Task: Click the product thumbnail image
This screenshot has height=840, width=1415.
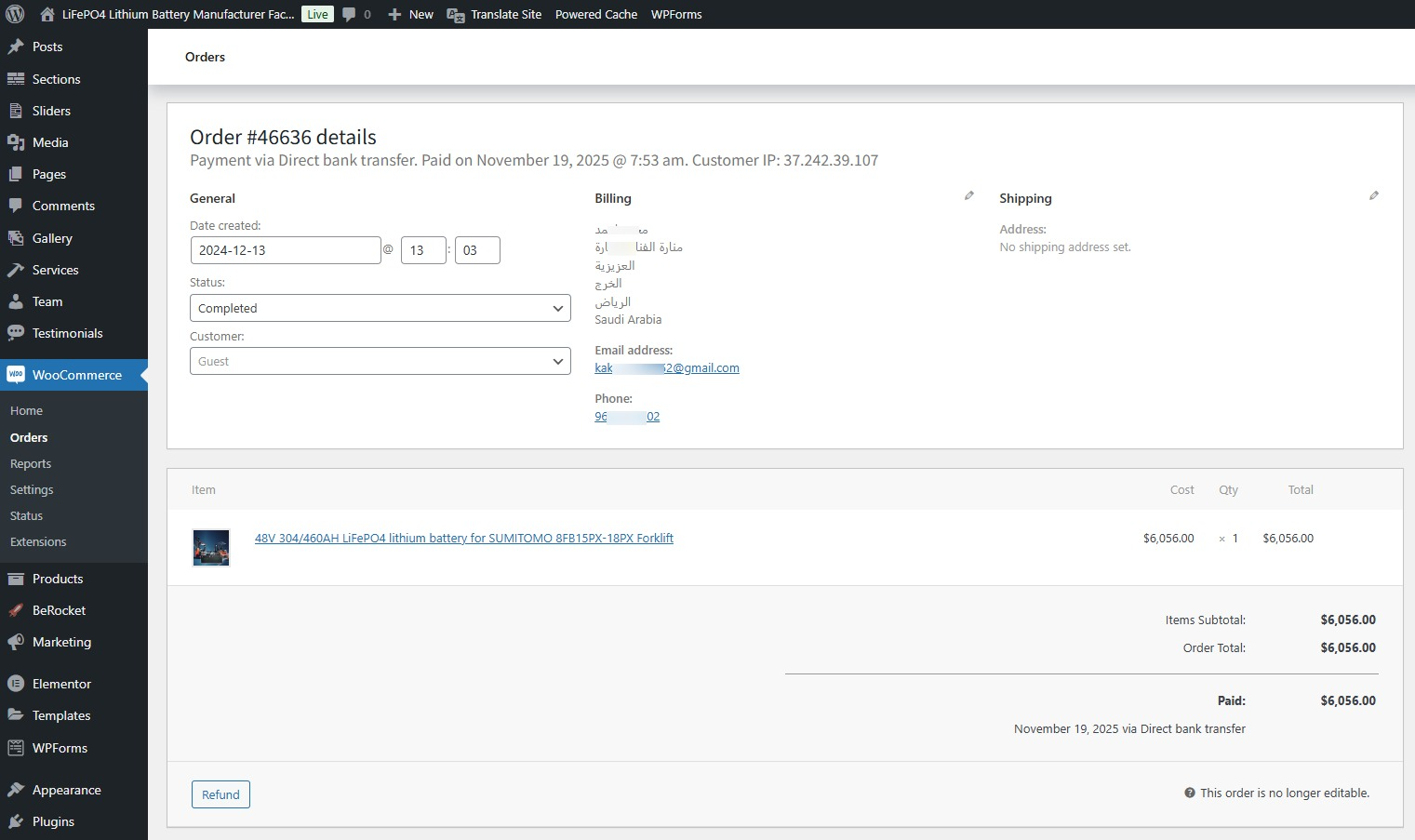Action: 211,548
